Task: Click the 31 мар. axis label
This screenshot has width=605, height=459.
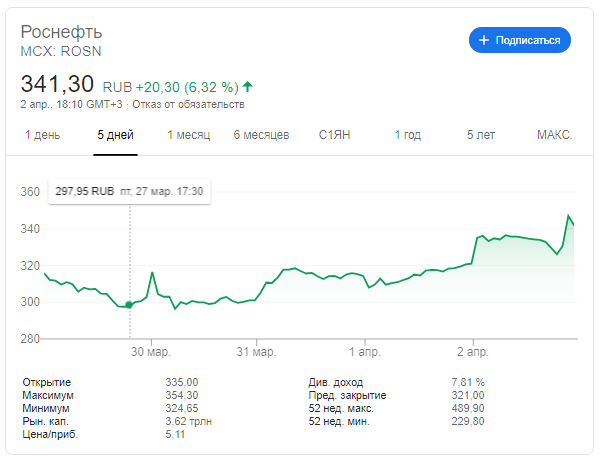Action: click(256, 352)
